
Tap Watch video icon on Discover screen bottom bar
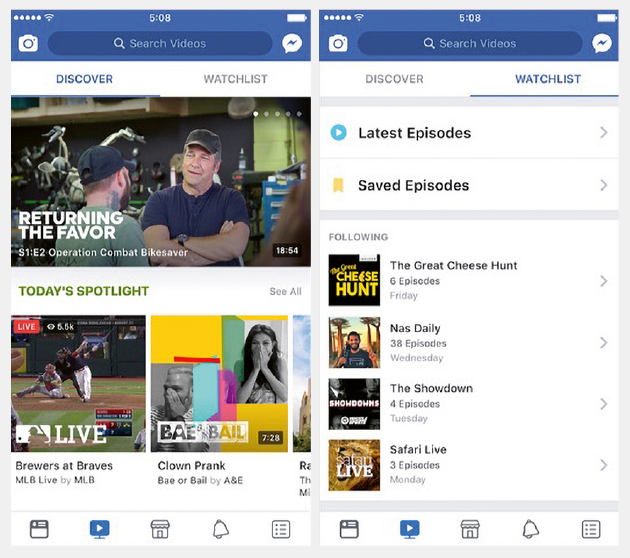(100, 529)
